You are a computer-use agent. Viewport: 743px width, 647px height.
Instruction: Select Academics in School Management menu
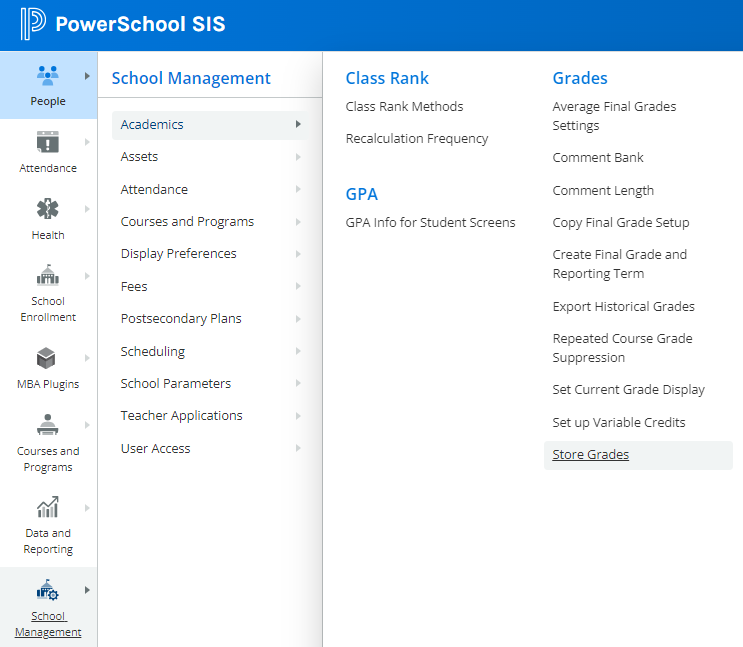tap(209, 125)
